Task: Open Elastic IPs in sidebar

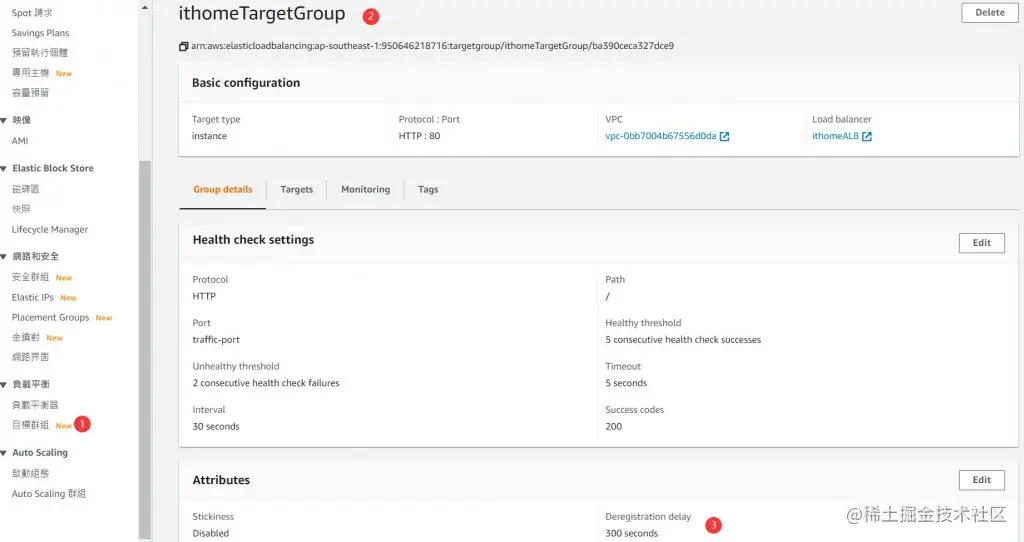Action: point(33,298)
